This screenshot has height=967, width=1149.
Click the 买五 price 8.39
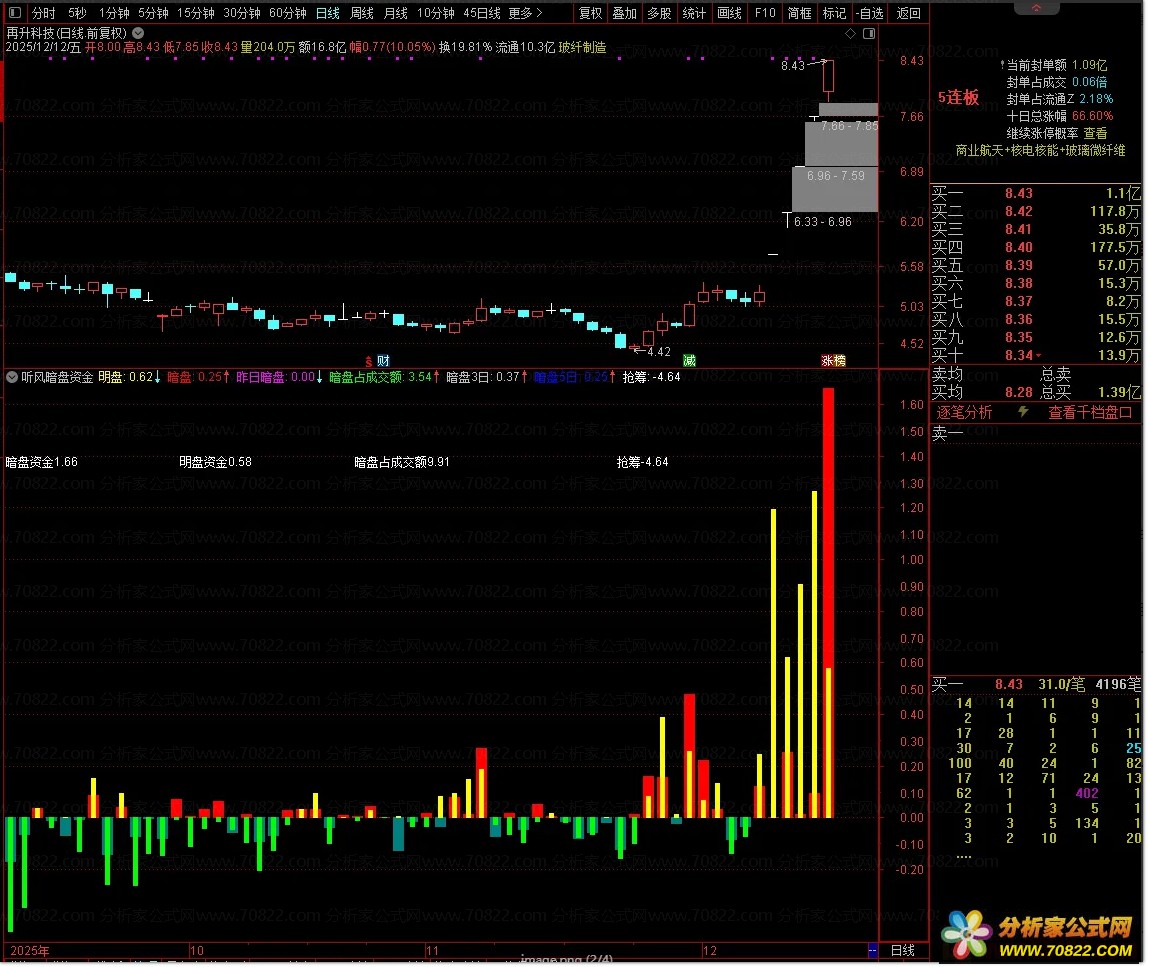(x=1019, y=265)
